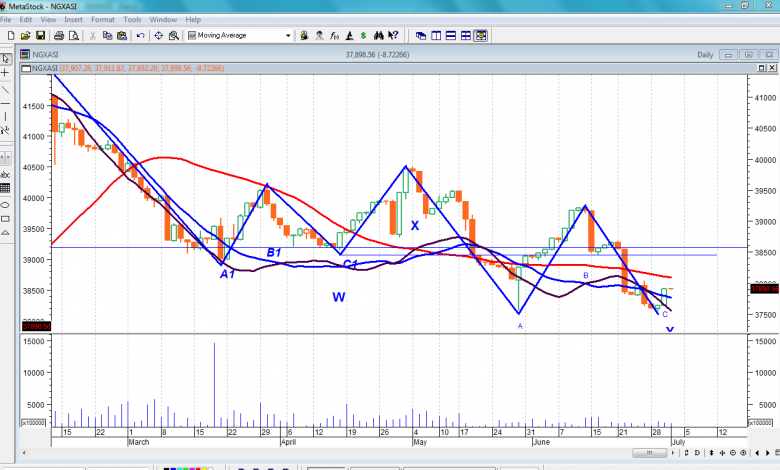Screen dimensions: 780x470
Task: Click the X wave label on chart
Action: pyautogui.click(x=414, y=226)
